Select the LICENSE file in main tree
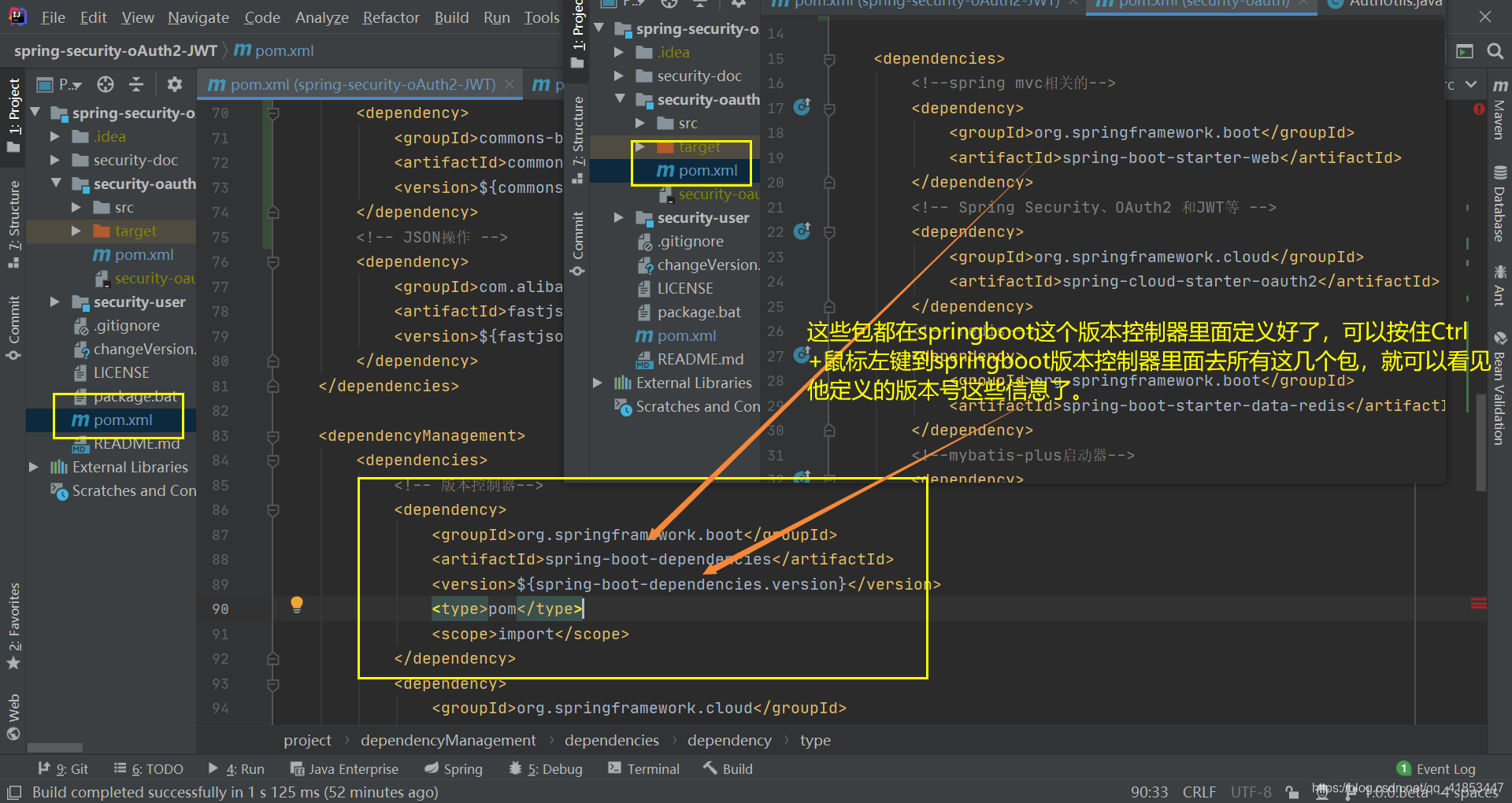 (x=111, y=372)
